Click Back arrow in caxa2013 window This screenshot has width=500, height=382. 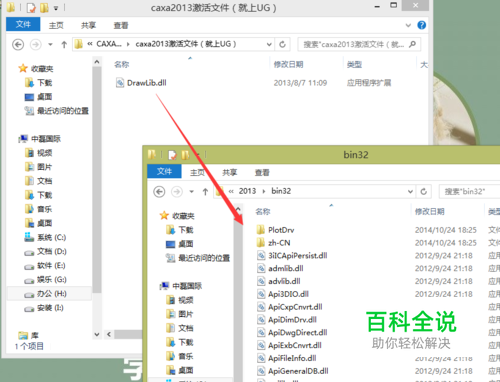coord(18,44)
